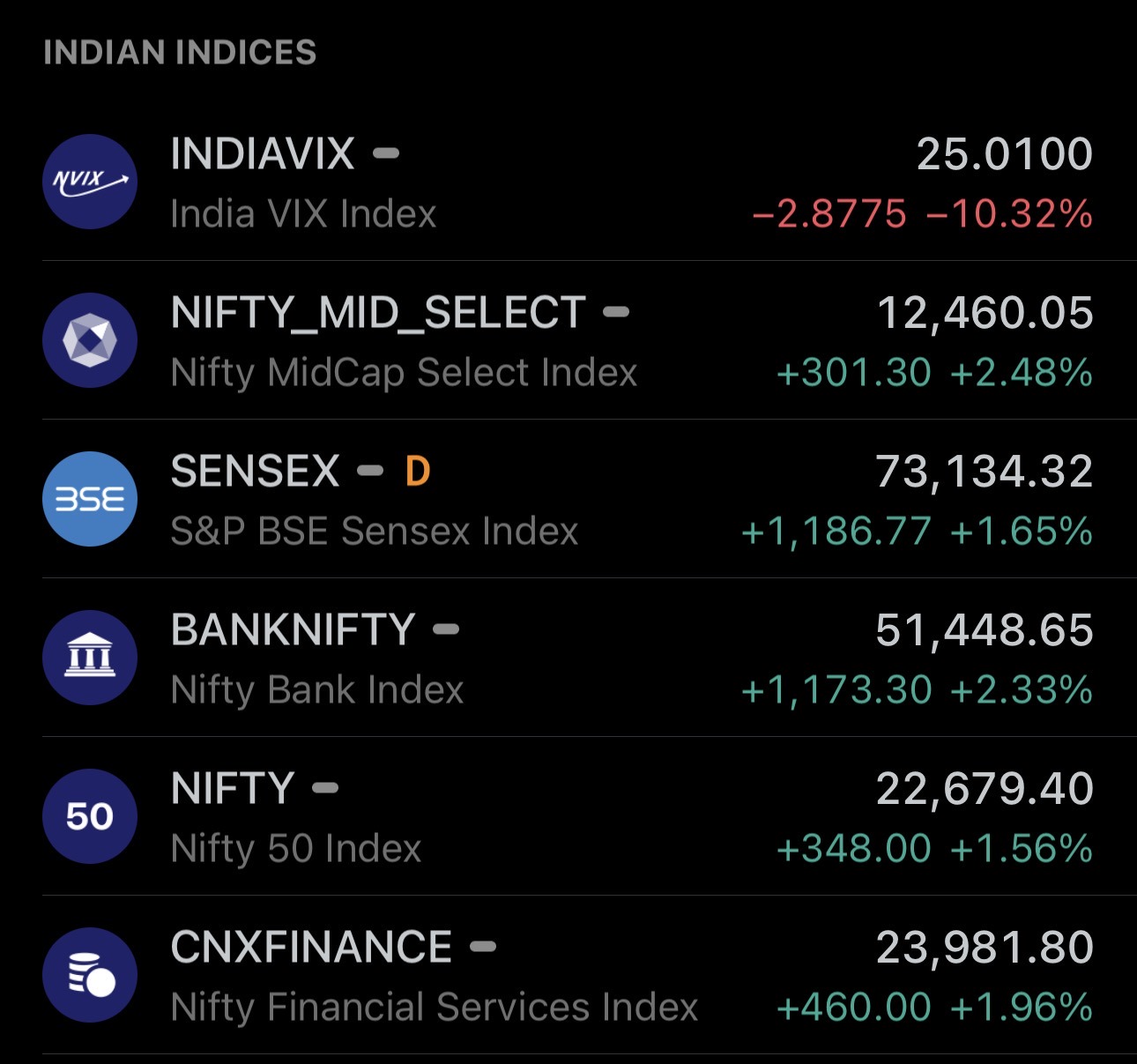
Task: Tap Nifty 50 percent change +1.56%
Action: (1022, 849)
